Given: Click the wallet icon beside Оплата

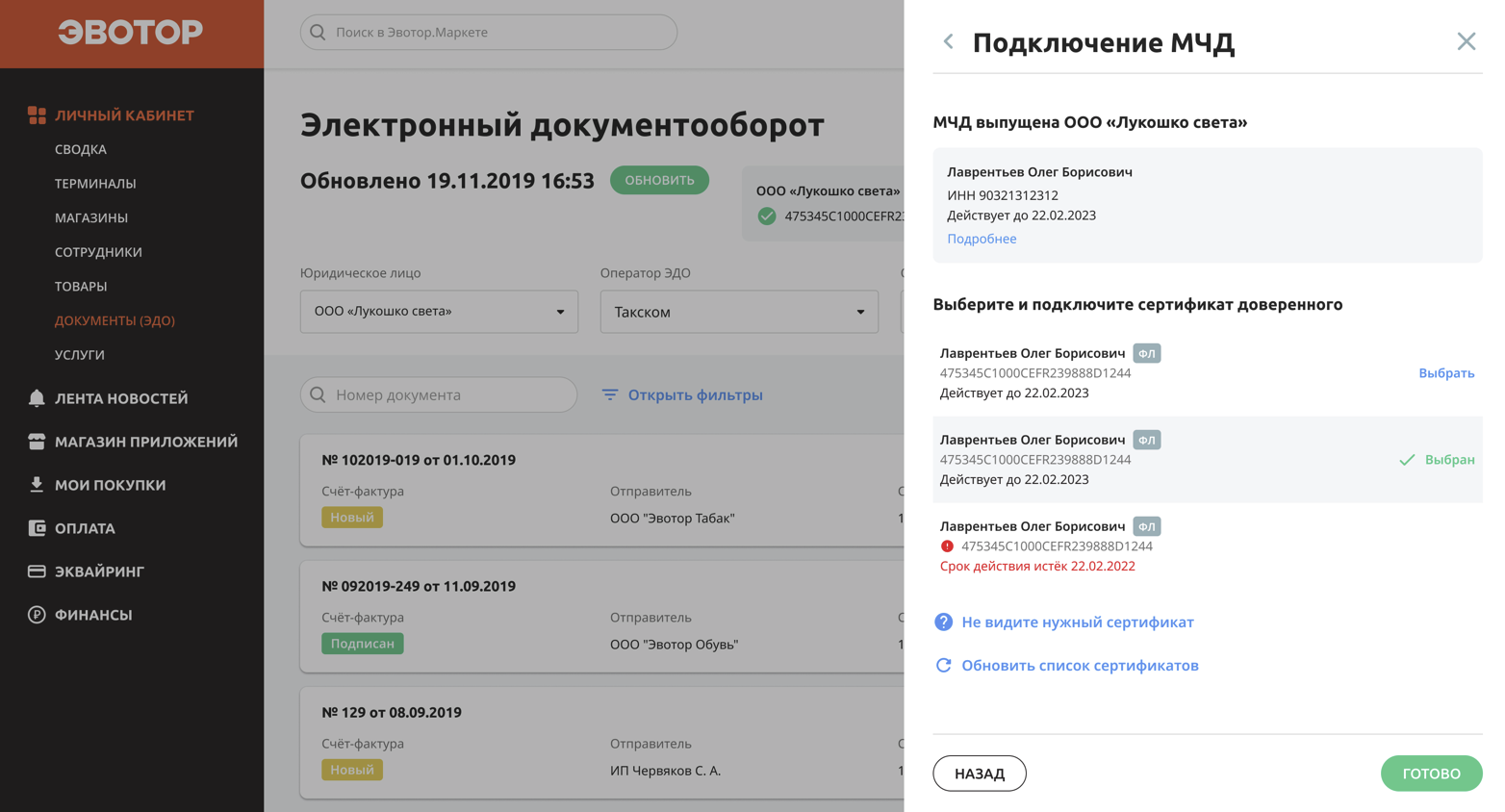Looking at the screenshot, I should coord(37,528).
